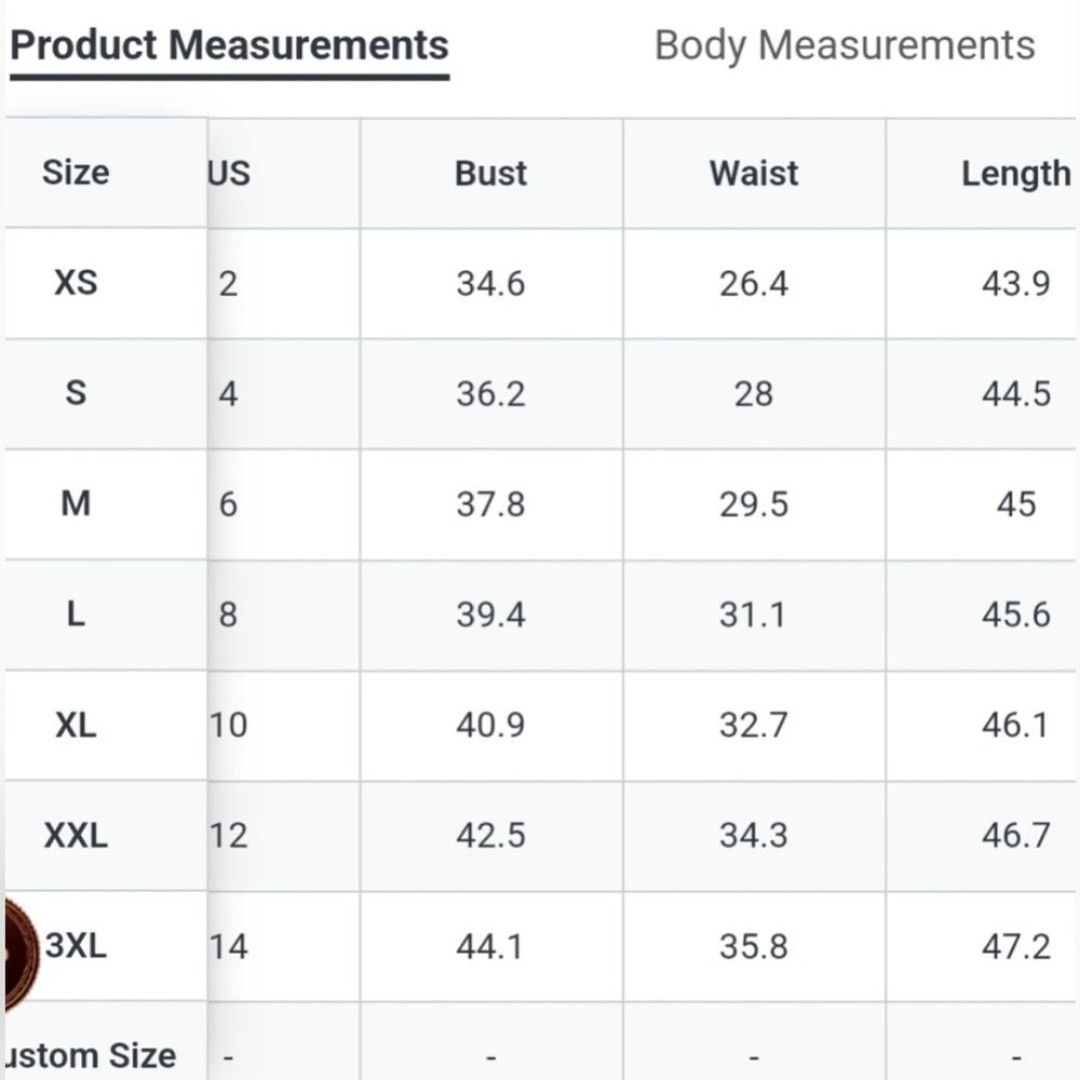
Task: Choose the M size row label
Action: point(76,503)
